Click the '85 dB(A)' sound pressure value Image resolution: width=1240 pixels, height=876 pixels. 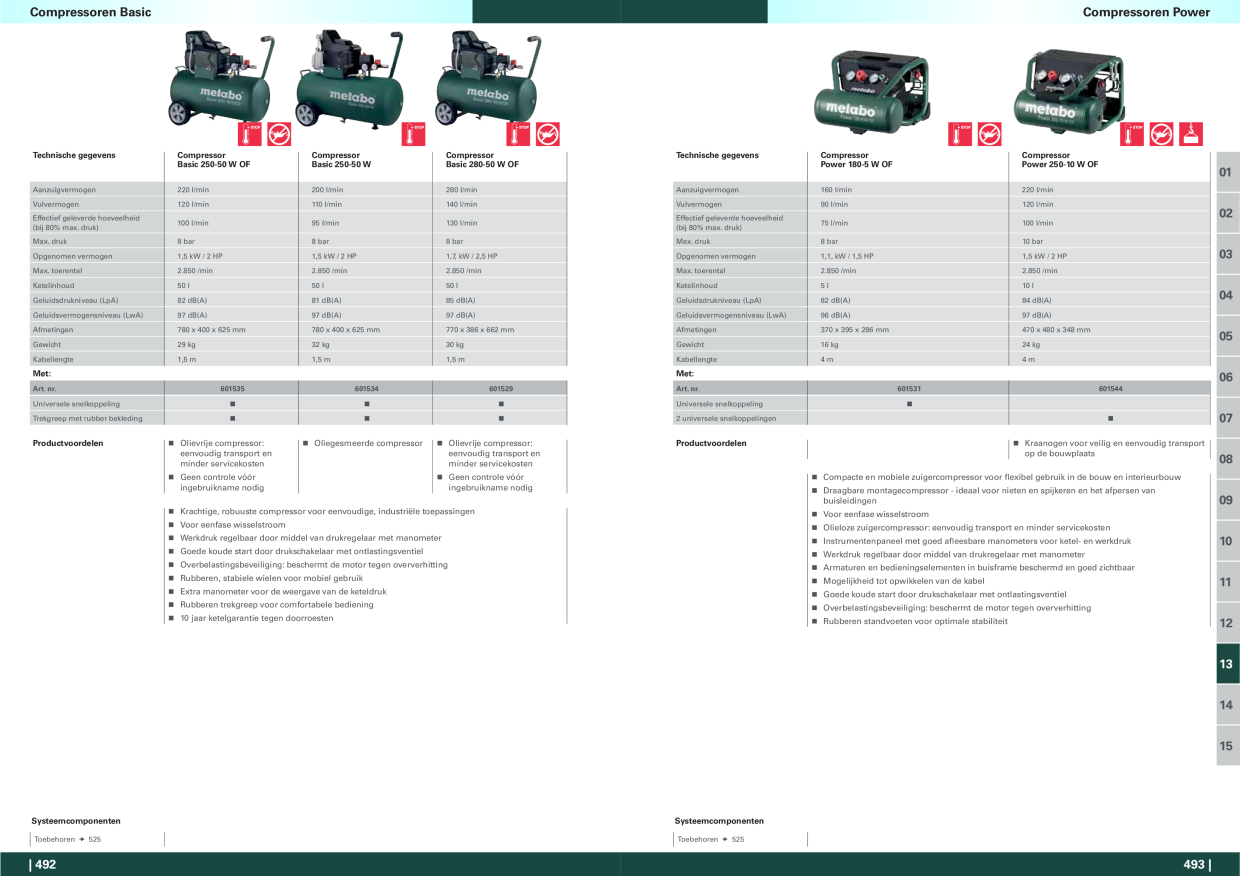460,300
